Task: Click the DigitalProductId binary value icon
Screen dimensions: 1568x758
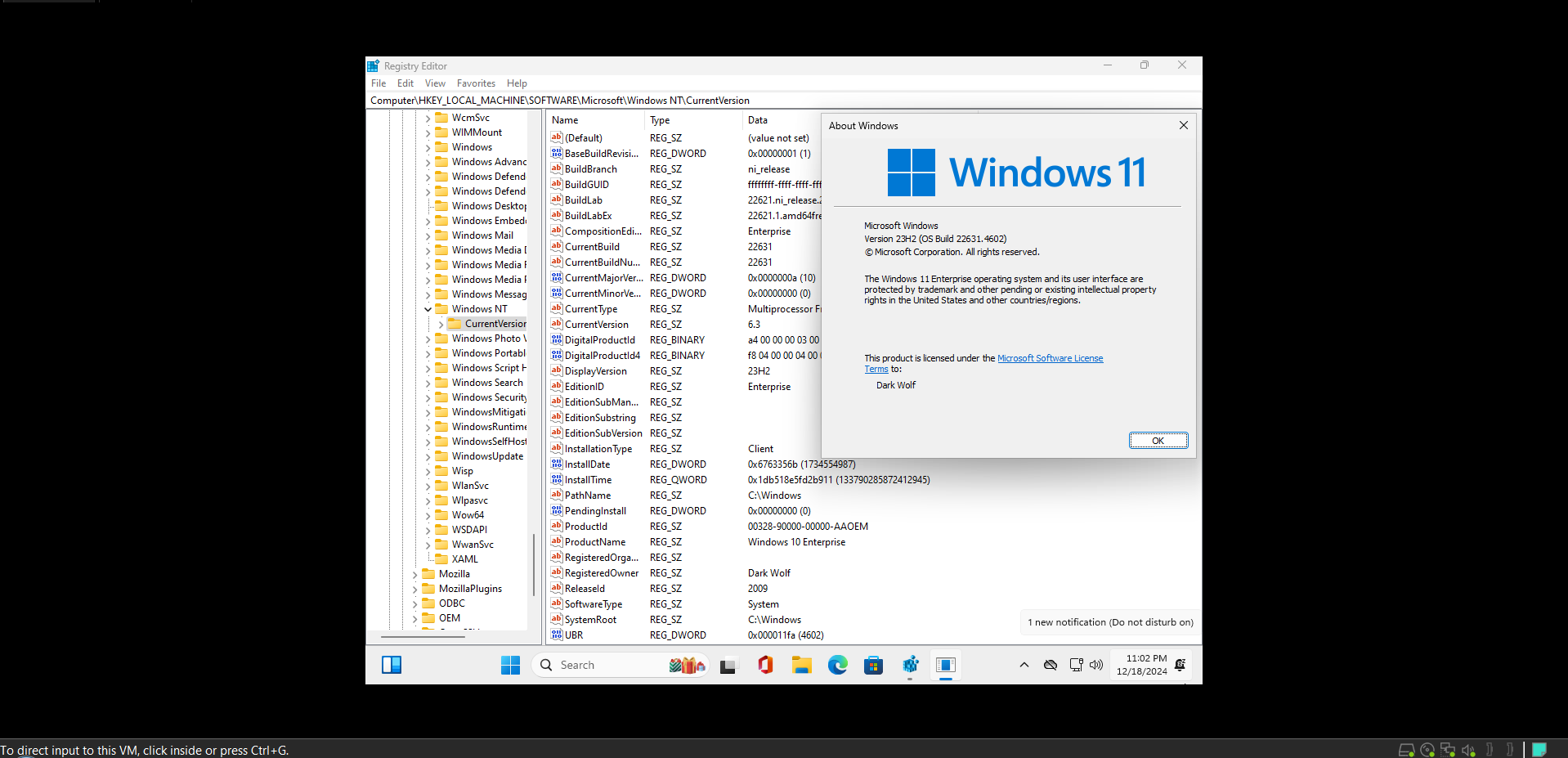Action: pyautogui.click(x=557, y=339)
